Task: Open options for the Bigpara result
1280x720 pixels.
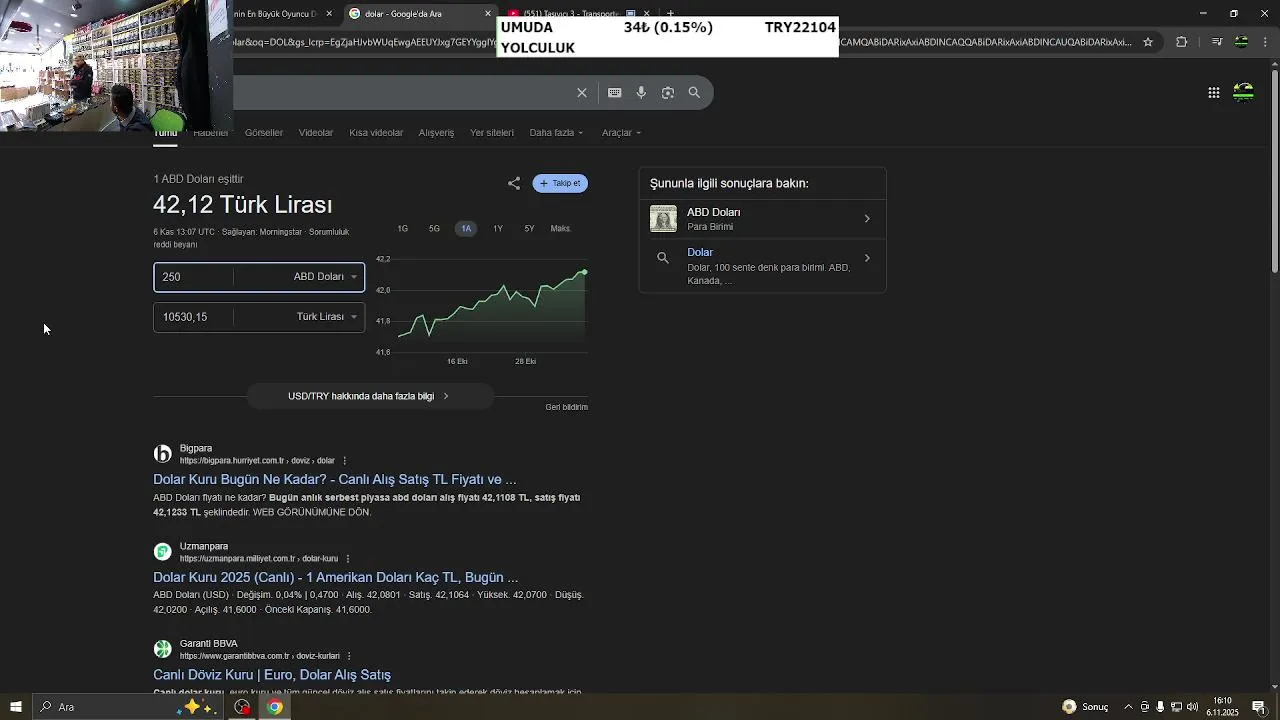Action: pos(345,461)
